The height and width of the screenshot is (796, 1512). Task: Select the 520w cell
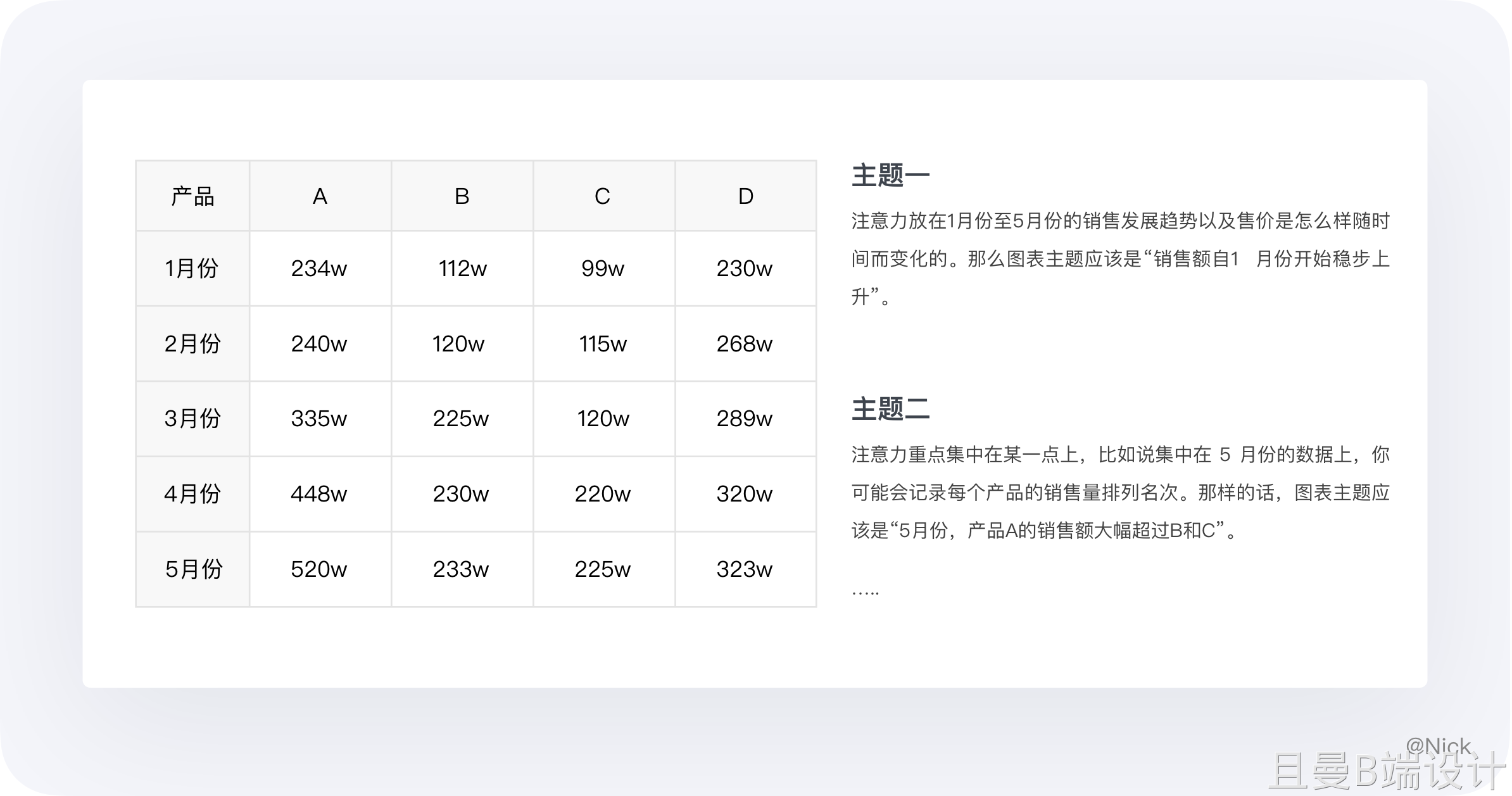(320, 569)
